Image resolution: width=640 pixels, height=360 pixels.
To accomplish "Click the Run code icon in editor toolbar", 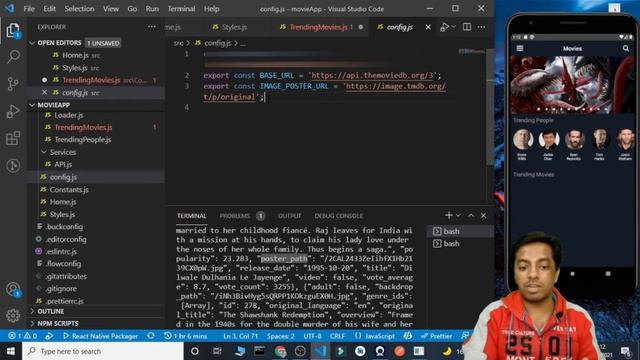I will 444,27.
